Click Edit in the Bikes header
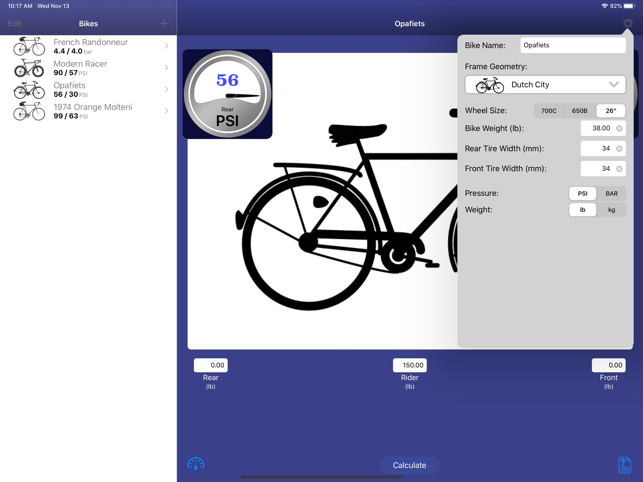Image resolution: width=643 pixels, height=482 pixels. point(15,23)
